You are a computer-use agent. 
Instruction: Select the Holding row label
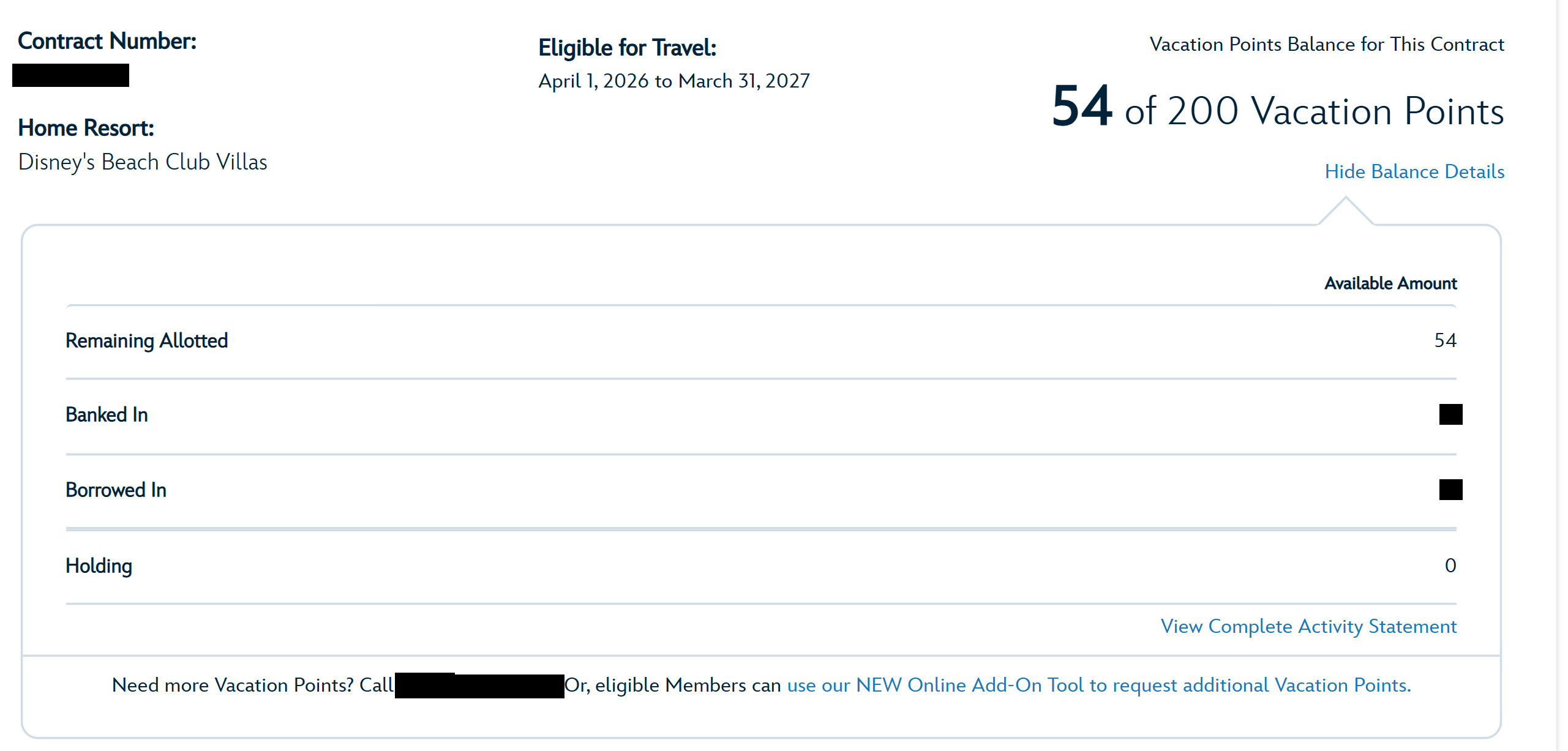tap(99, 566)
